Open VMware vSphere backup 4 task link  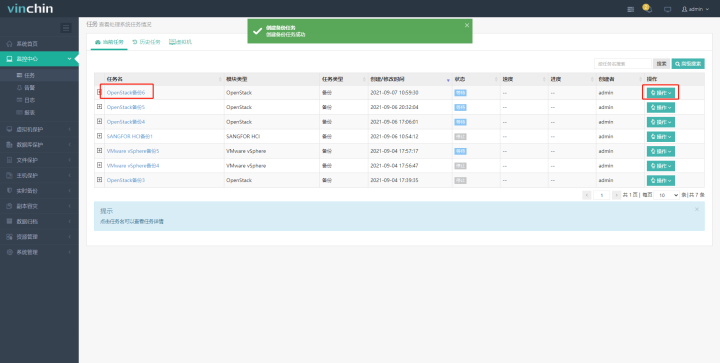133,166
